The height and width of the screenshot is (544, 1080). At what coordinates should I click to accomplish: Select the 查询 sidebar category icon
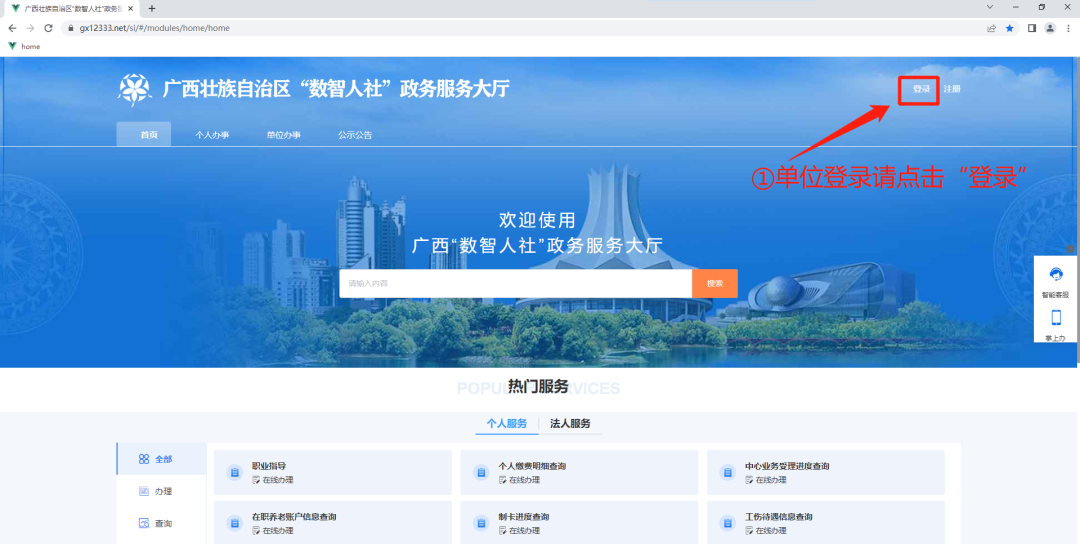144,523
